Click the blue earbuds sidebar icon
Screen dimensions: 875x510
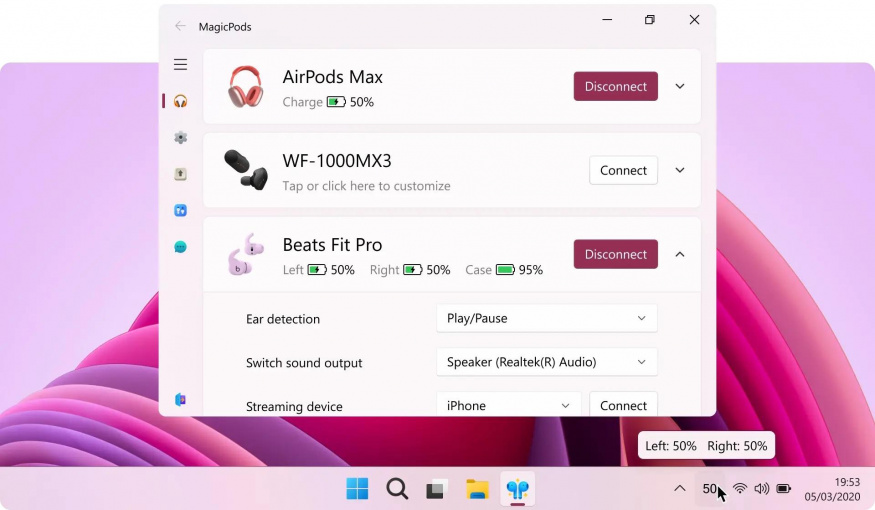(180, 210)
